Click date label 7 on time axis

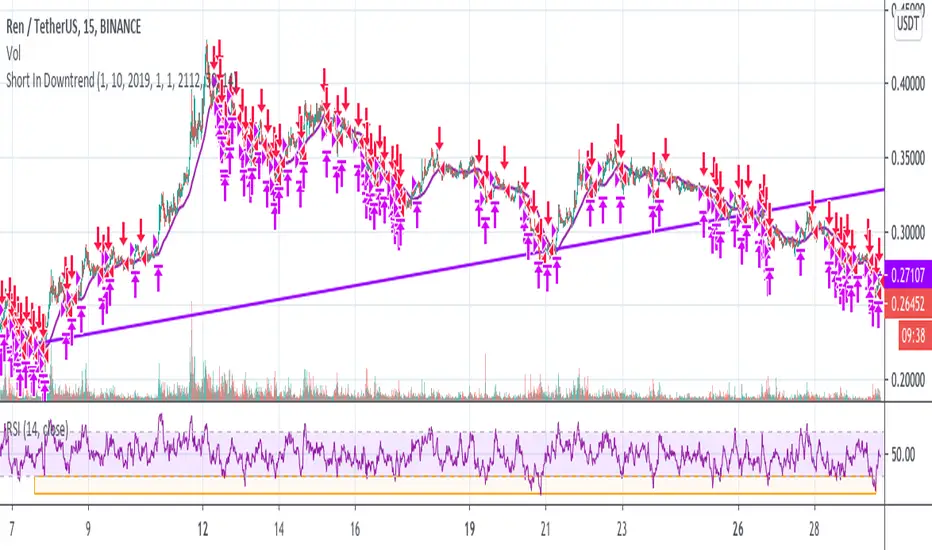pyautogui.click(x=11, y=529)
